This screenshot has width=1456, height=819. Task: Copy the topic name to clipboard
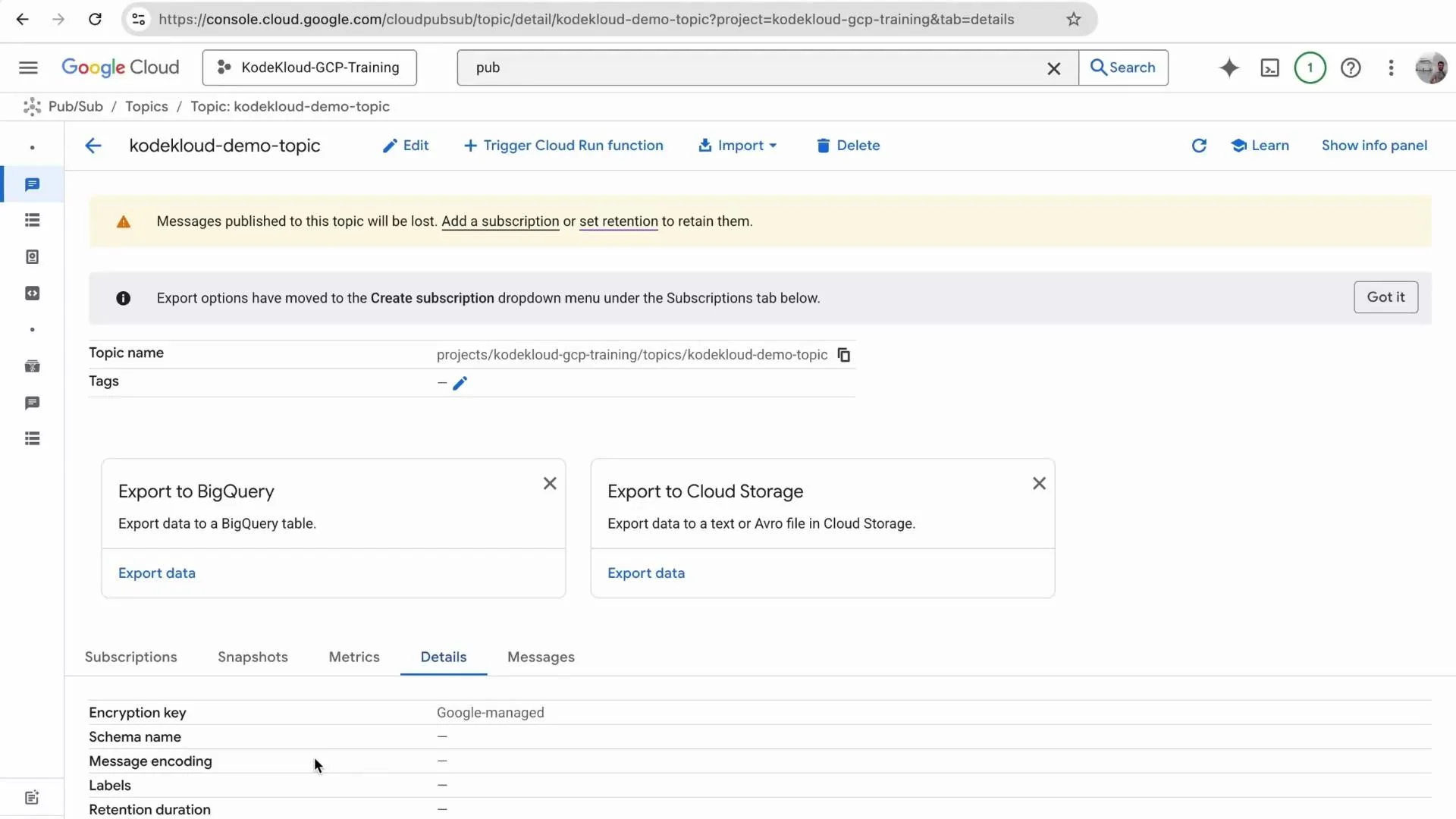click(x=843, y=355)
